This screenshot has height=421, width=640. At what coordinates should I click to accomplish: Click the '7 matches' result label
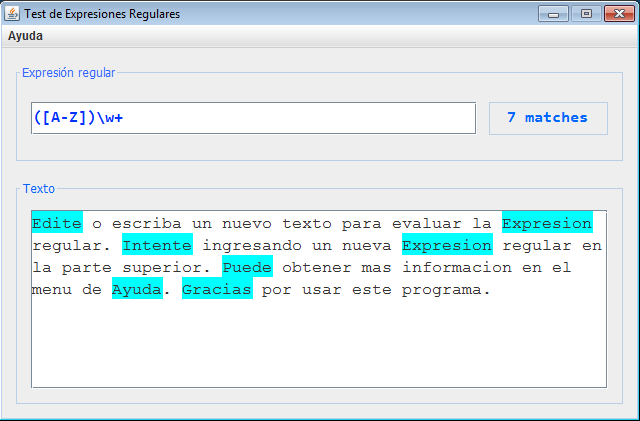pyautogui.click(x=548, y=118)
